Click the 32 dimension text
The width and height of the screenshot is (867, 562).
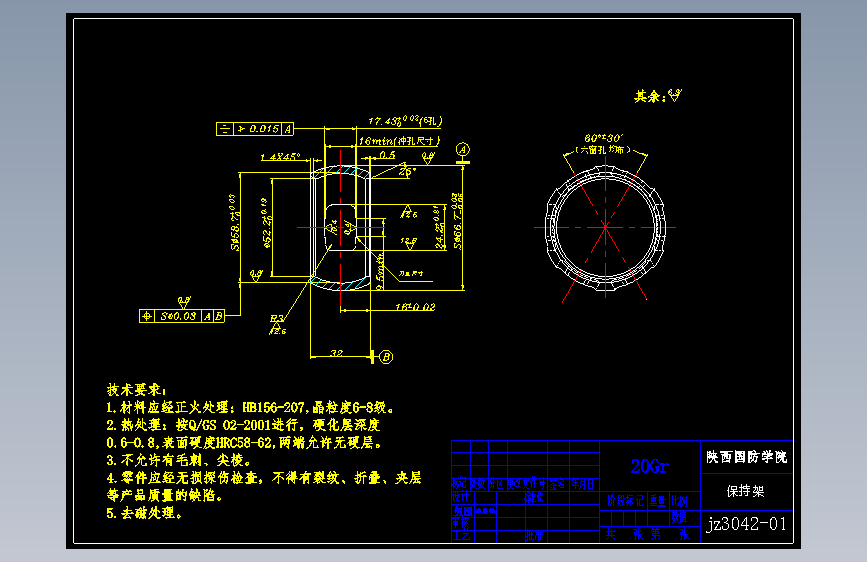[336, 353]
